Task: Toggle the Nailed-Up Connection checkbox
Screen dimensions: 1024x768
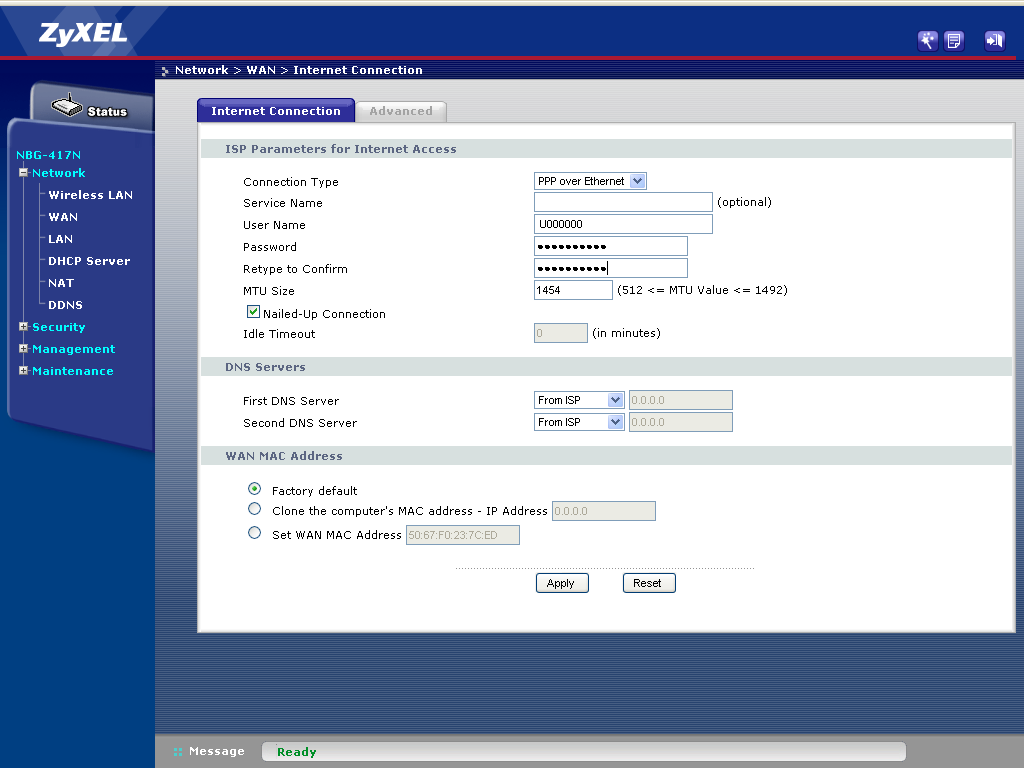Action: [x=253, y=312]
